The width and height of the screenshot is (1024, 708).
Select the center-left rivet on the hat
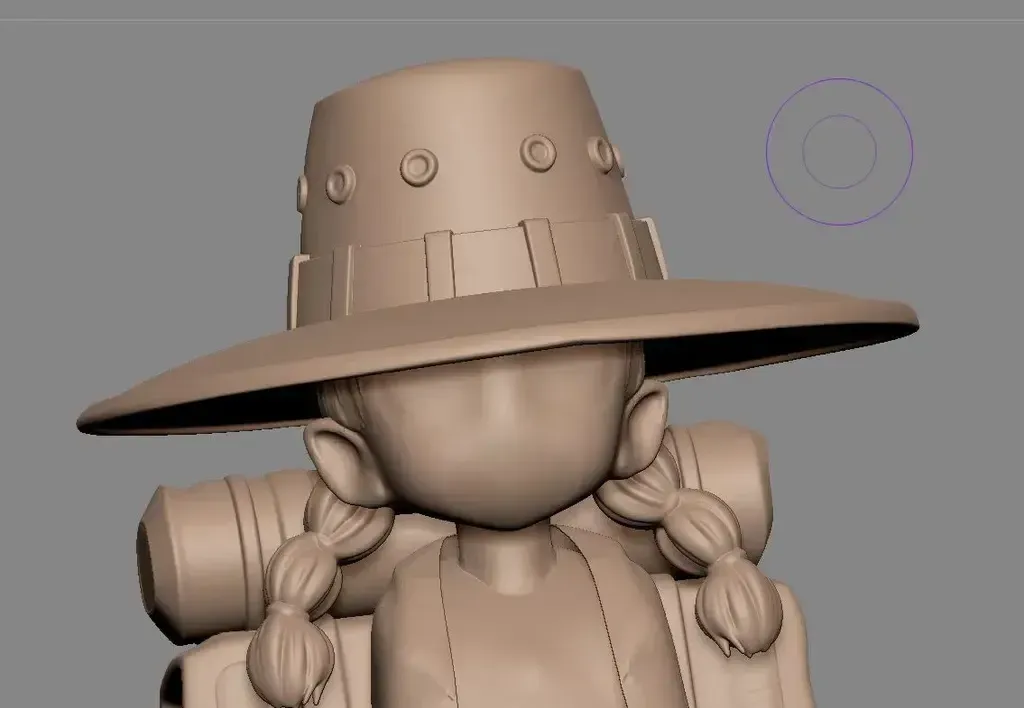point(419,166)
